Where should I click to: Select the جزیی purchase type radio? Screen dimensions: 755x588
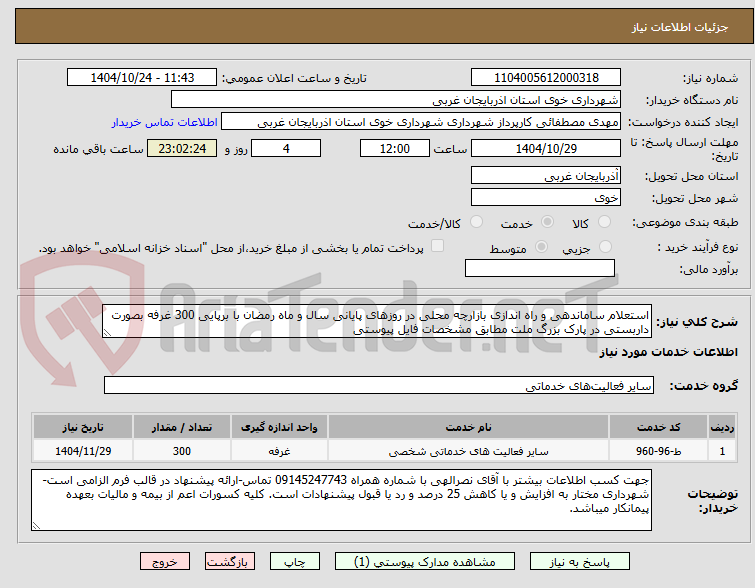tap(605, 247)
